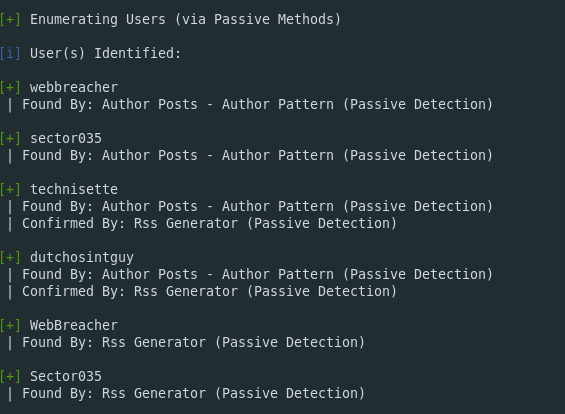Click the [+] marker before Sector035
This screenshot has width=565, height=414.
10,377
